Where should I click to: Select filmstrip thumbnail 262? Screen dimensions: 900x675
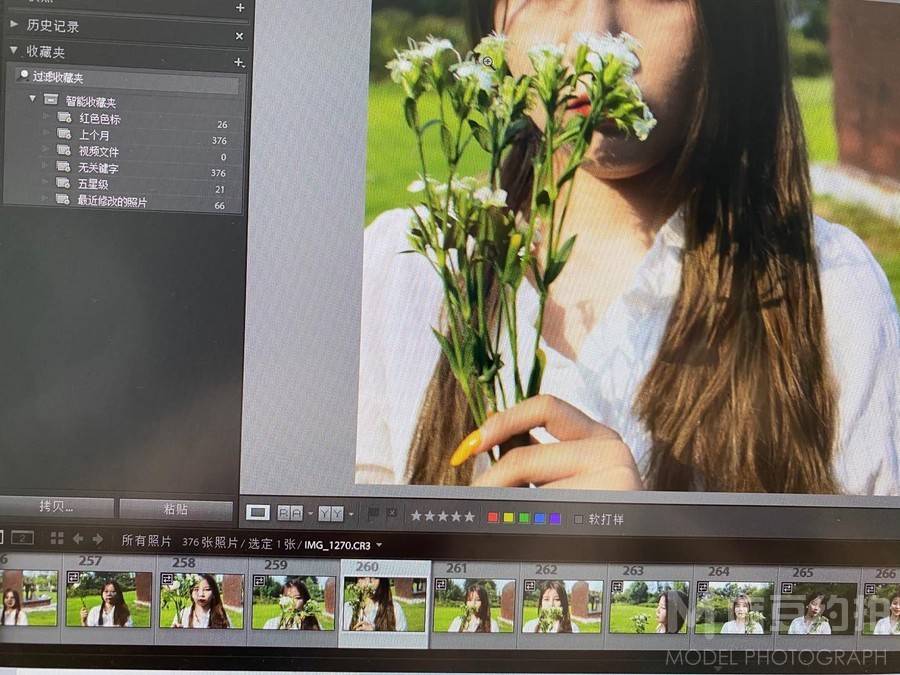(x=562, y=607)
